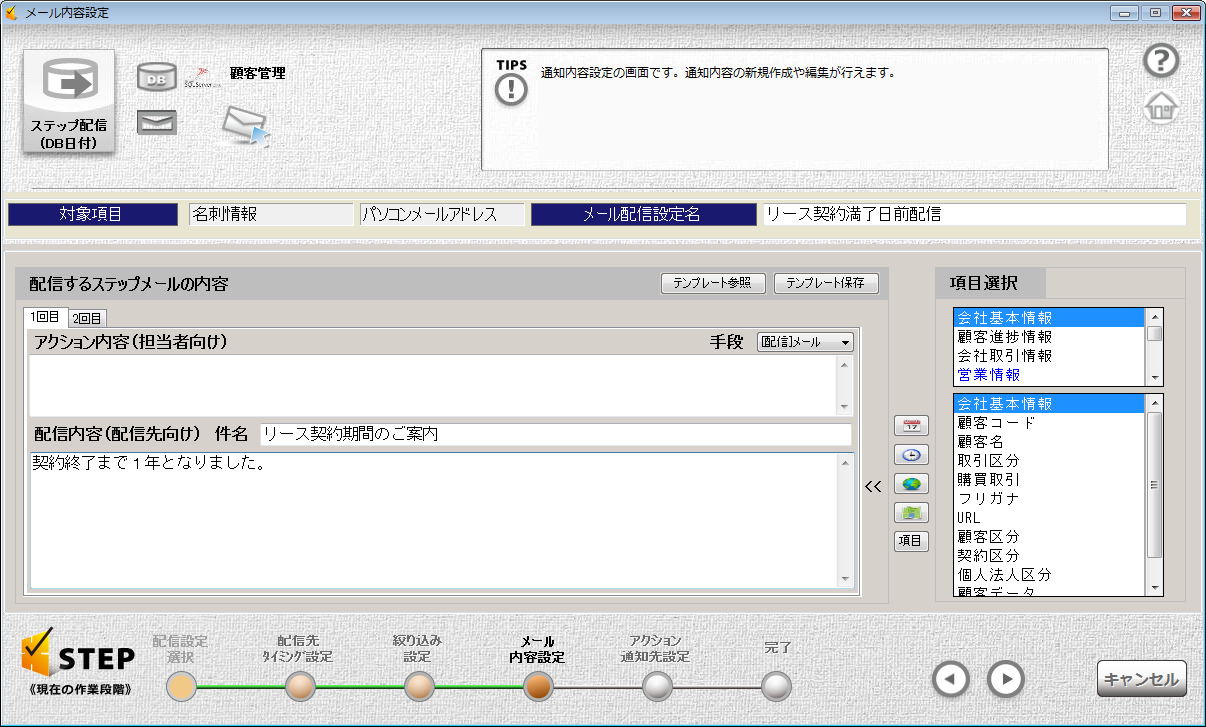The height and width of the screenshot is (727, 1206).
Task: Click the テンプレート参照 button
Action: 714,283
